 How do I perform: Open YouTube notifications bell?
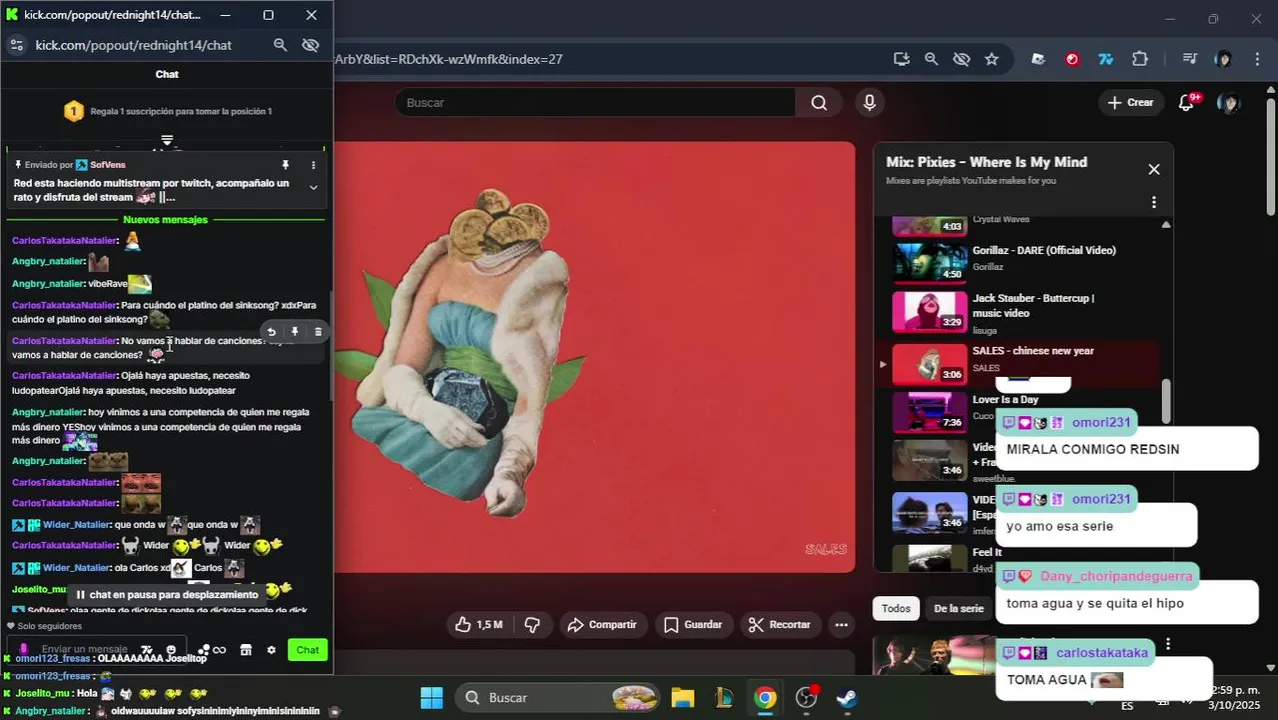pyautogui.click(x=1187, y=102)
